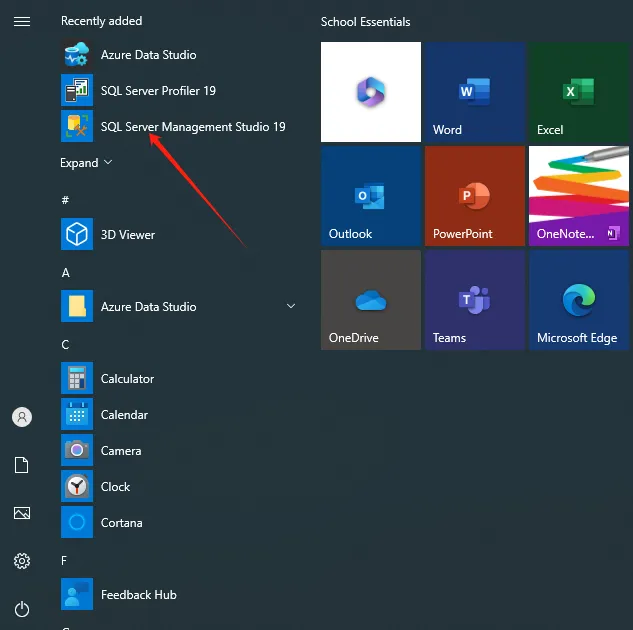Click the School Essentials group title
Viewport: 633px width, 630px height.
tap(365, 22)
